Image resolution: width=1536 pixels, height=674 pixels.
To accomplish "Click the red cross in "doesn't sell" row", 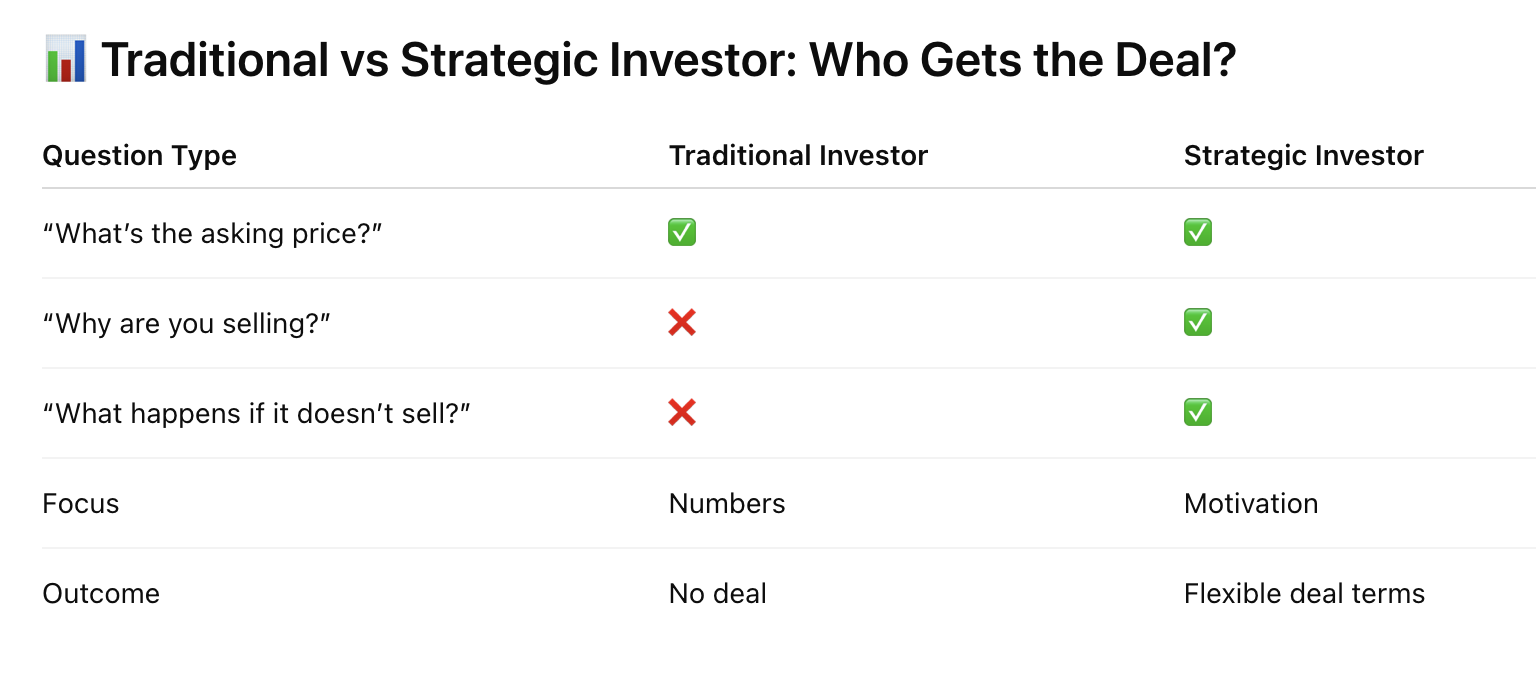I will pos(682,413).
